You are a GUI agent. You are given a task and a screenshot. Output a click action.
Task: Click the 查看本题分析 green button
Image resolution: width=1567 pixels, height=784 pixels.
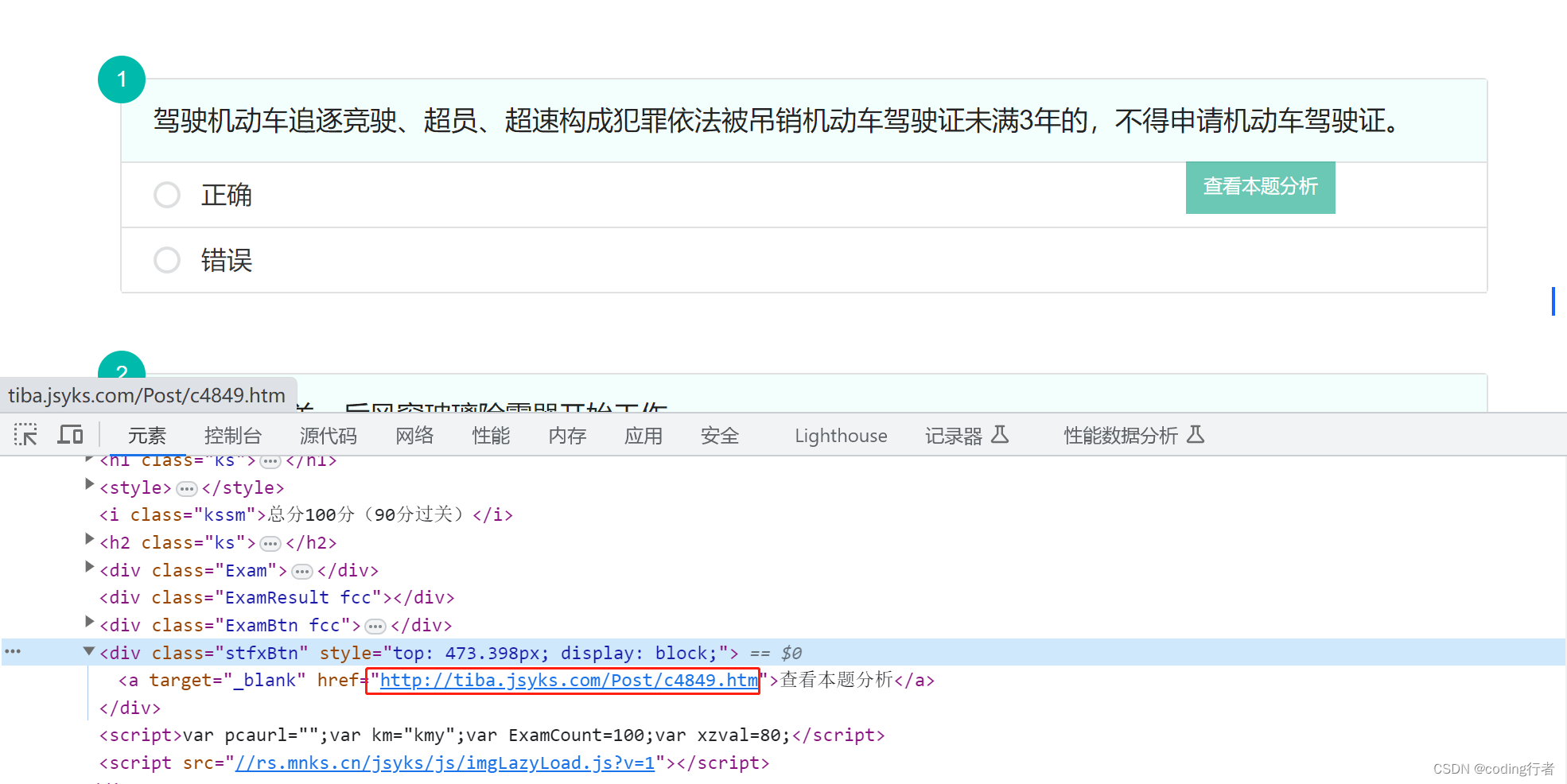[x=1260, y=188]
